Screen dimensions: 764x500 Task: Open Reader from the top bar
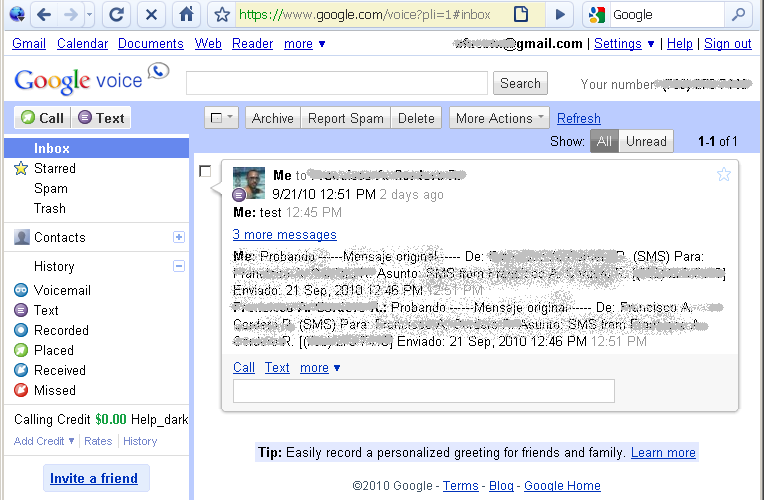pos(252,43)
